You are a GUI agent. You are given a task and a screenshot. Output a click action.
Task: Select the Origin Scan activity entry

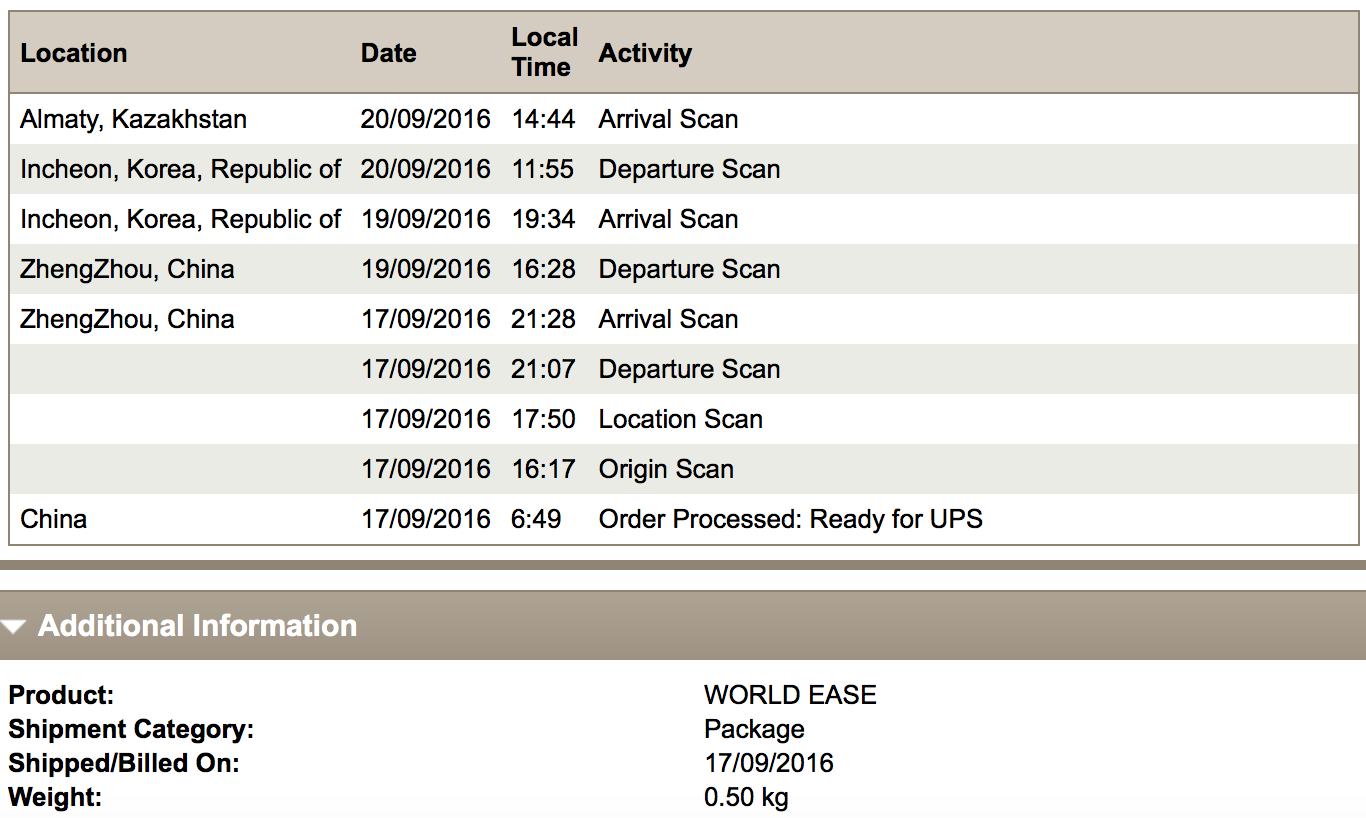click(666, 469)
